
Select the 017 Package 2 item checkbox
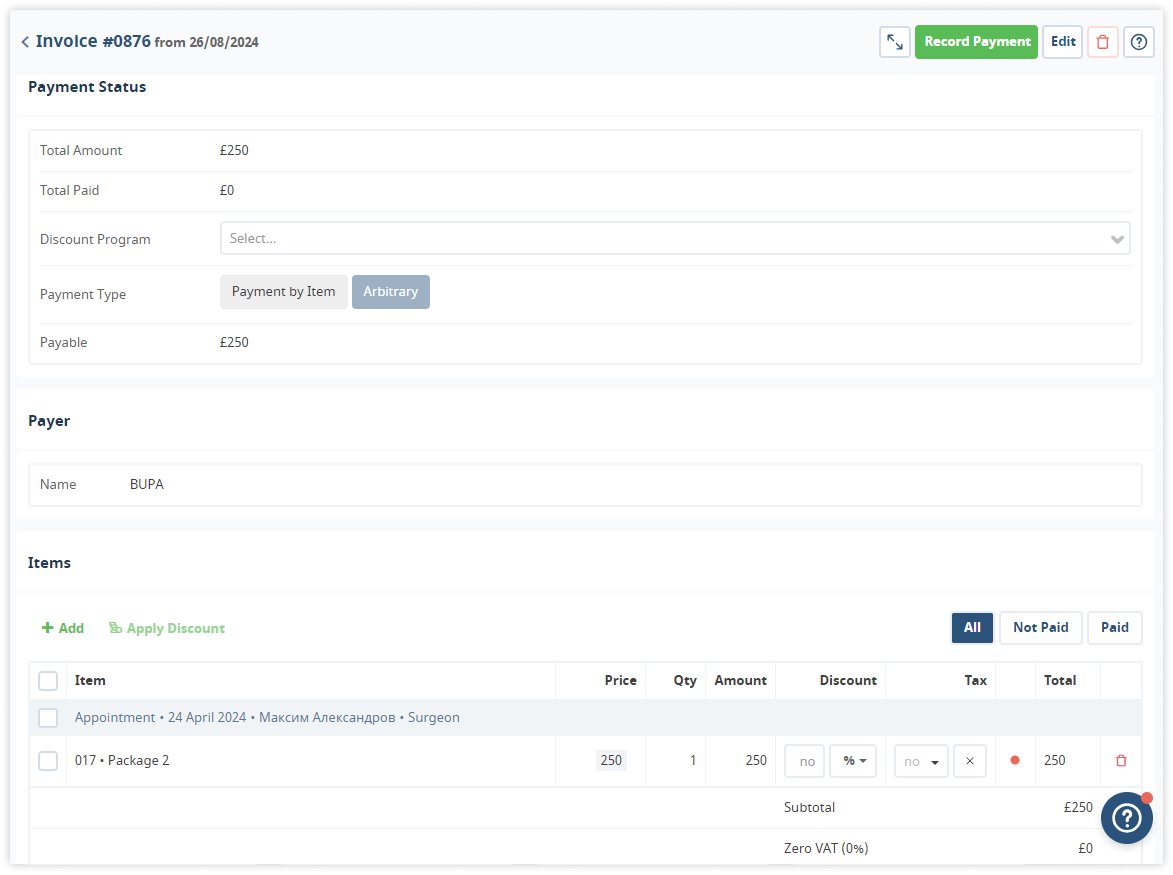coord(48,761)
